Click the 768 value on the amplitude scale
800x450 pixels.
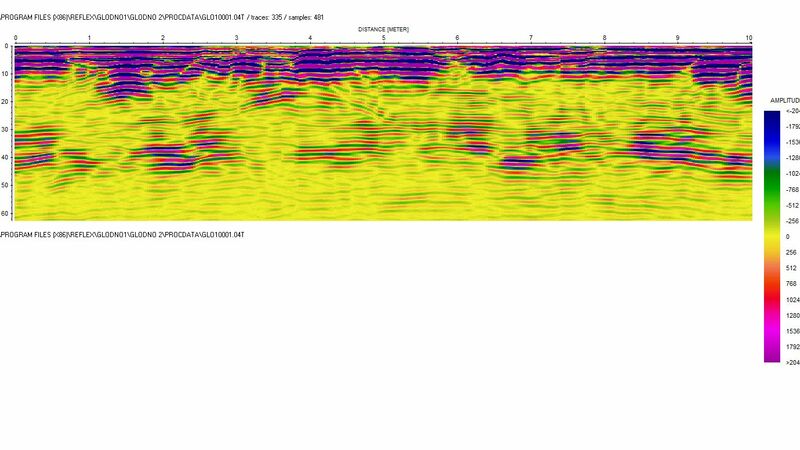(x=790, y=284)
